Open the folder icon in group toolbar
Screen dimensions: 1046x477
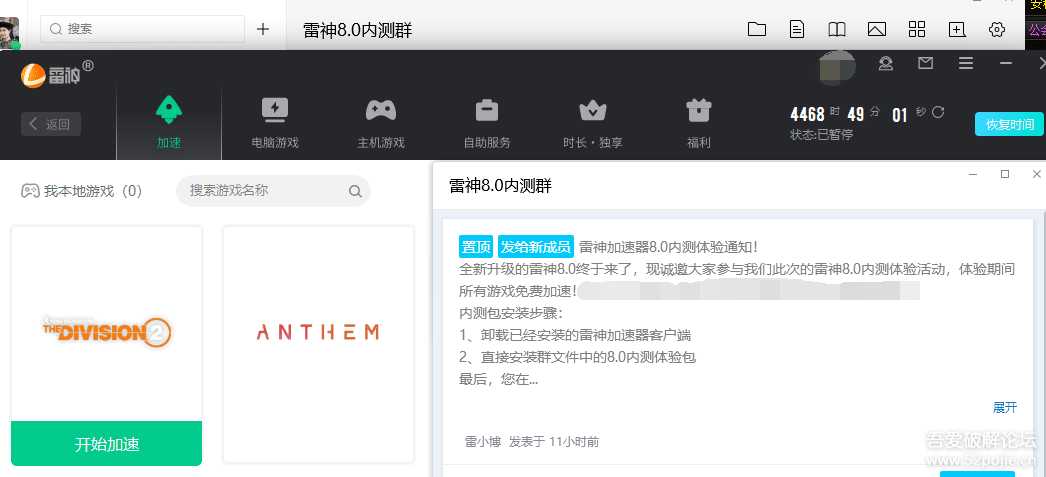point(756,29)
